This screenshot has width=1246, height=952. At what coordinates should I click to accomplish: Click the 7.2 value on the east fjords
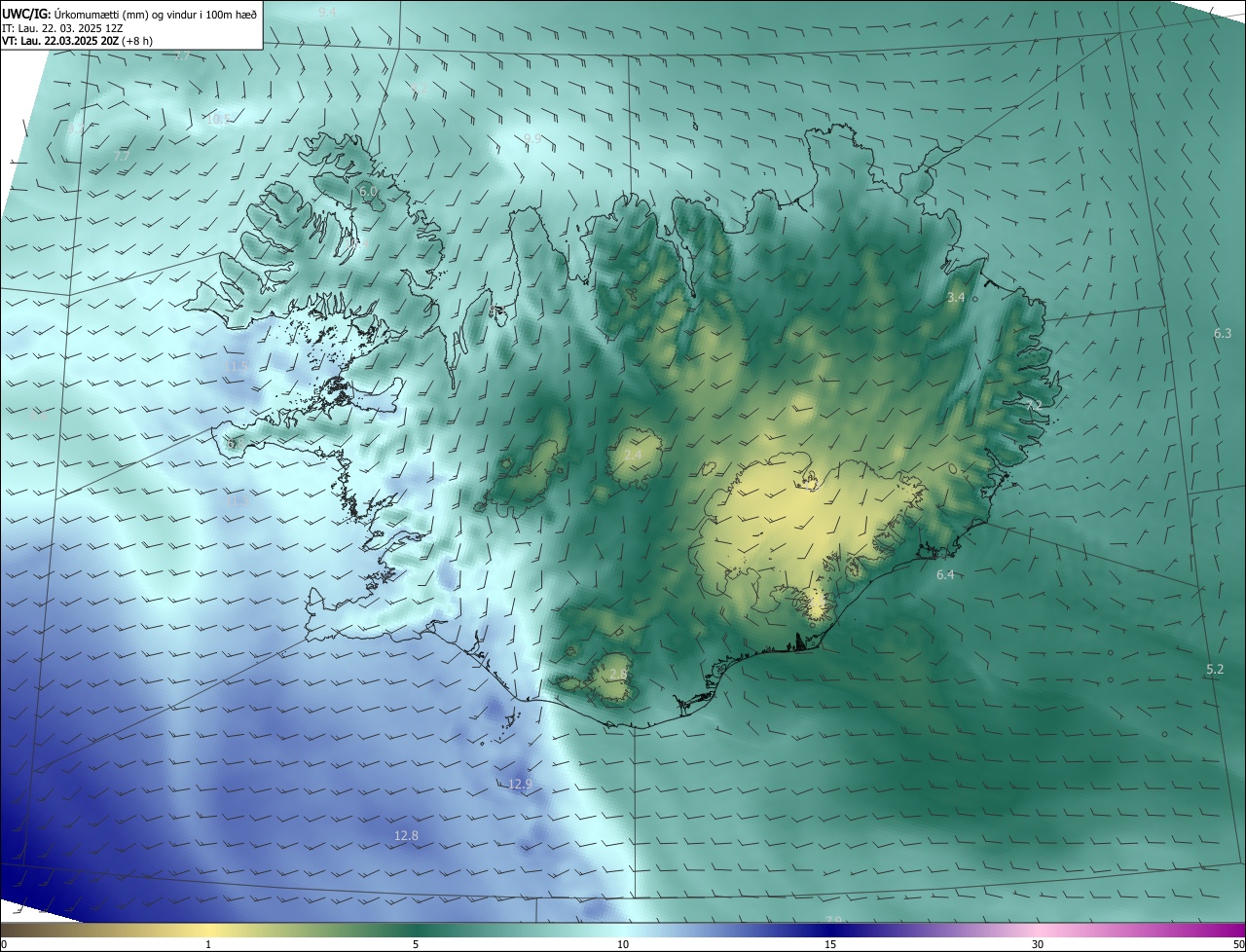tap(1034, 405)
